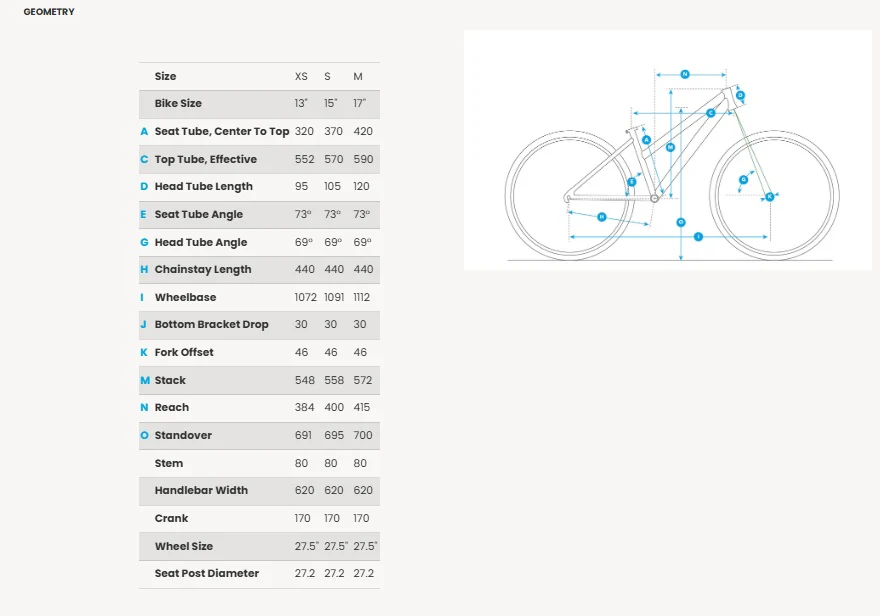Click the N reach marker on bike diagram
This screenshot has height=616, width=880.
(x=685, y=74)
